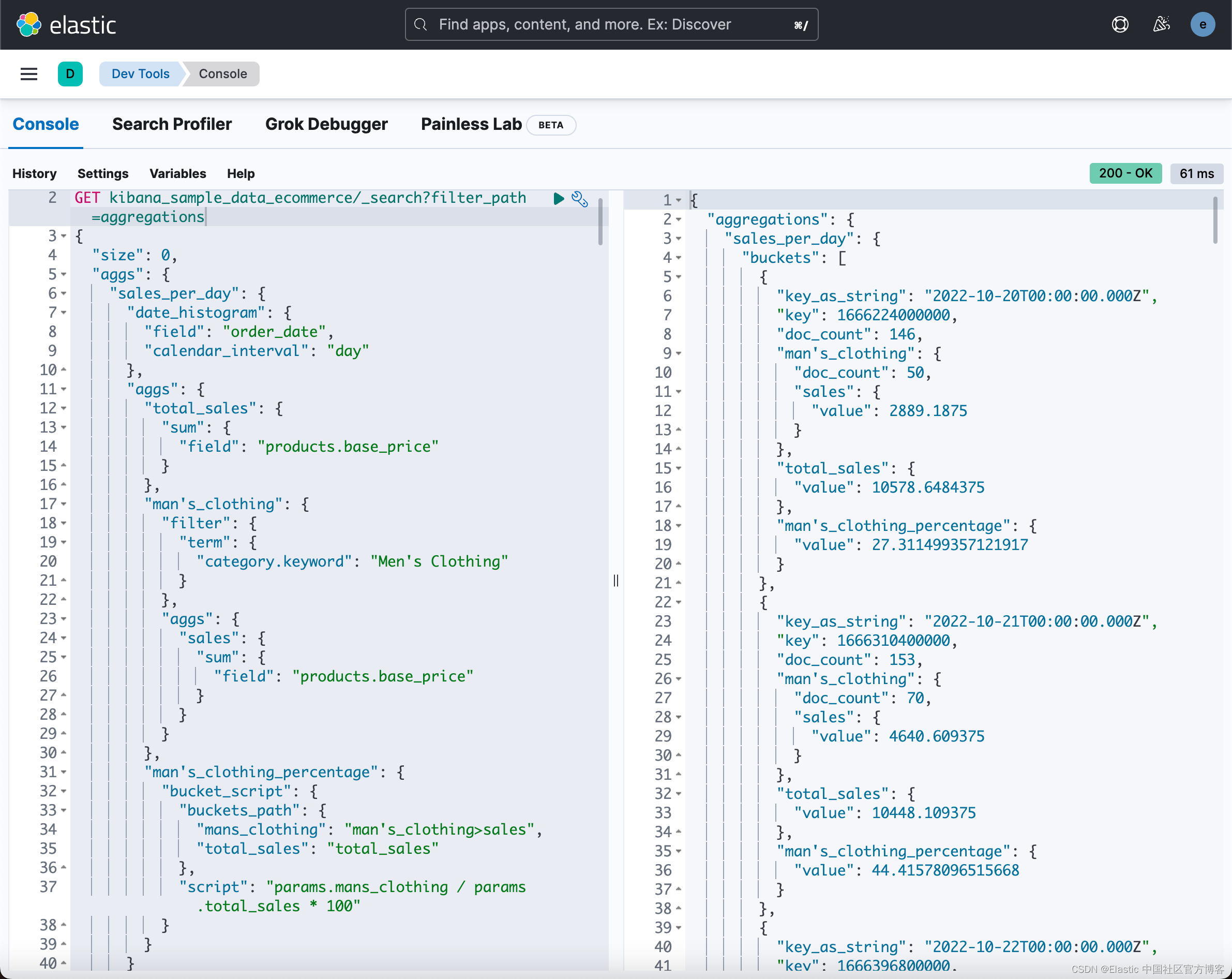Click the Console breadcrumb link
This screenshot has width=1232, height=979.
[x=222, y=74]
